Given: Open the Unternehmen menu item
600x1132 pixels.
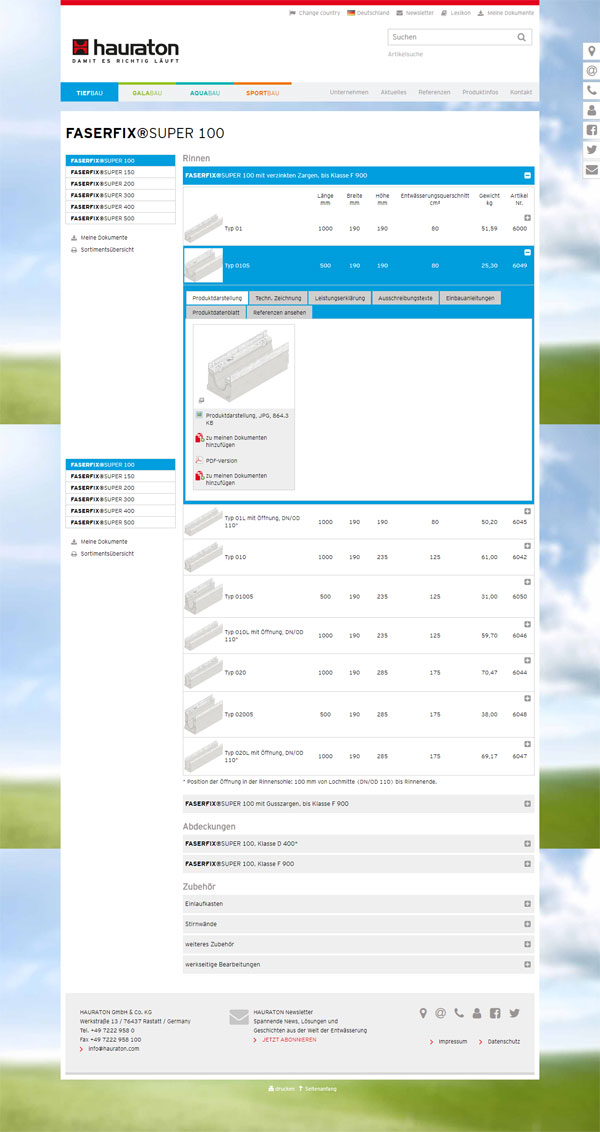Looking at the screenshot, I should (x=349, y=92).
